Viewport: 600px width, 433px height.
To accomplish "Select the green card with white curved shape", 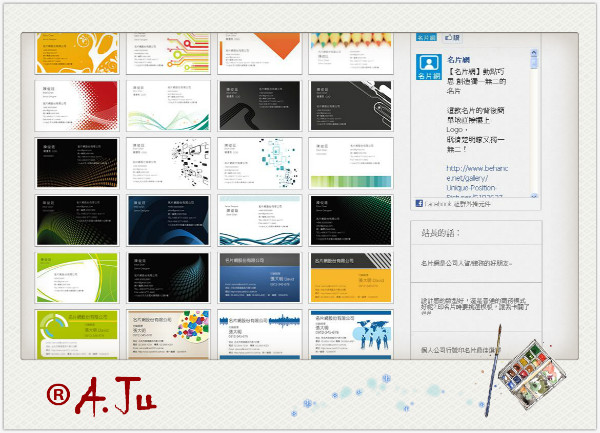I will pos(77,278).
